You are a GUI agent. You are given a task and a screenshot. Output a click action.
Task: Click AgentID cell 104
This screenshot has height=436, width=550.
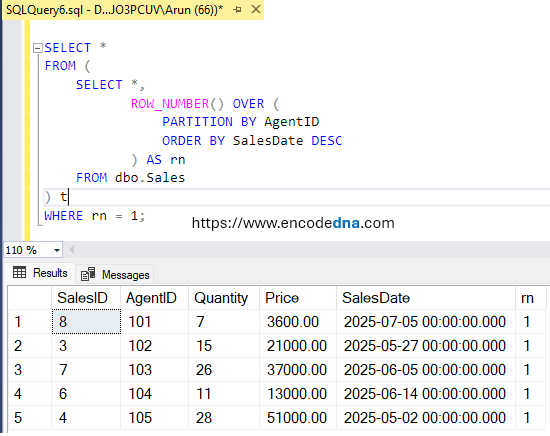pyautogui.click(x=154, y=394)
